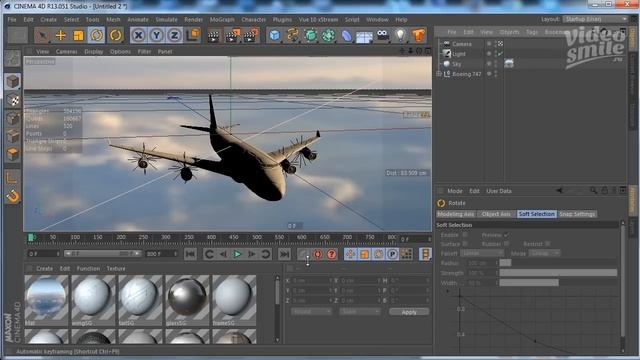Open the Array modeling objects icon
The width and height of the screenshot is (640, 360).
click(x=328, y=36)
